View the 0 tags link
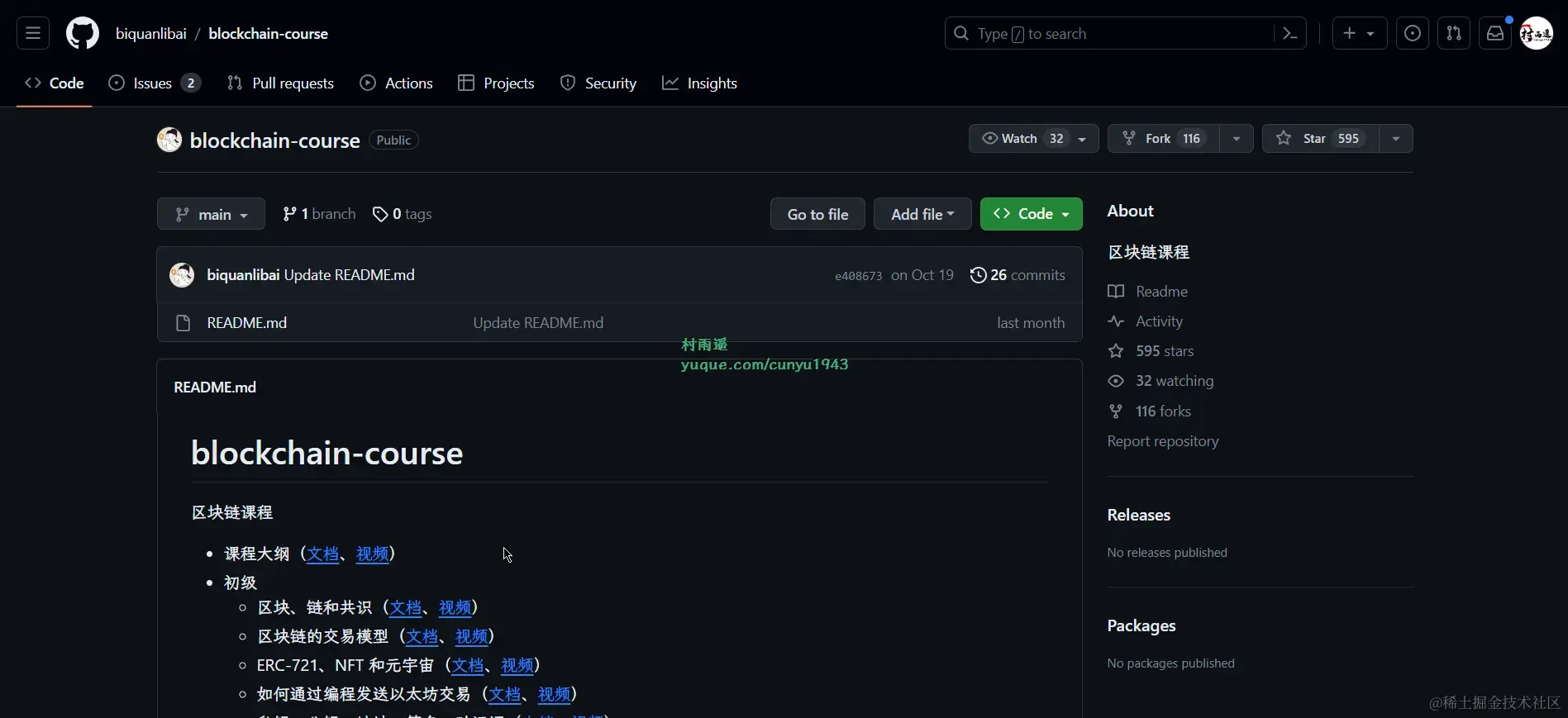The height and width of the screenshot is (718, 1568). [x=403, y=214]
